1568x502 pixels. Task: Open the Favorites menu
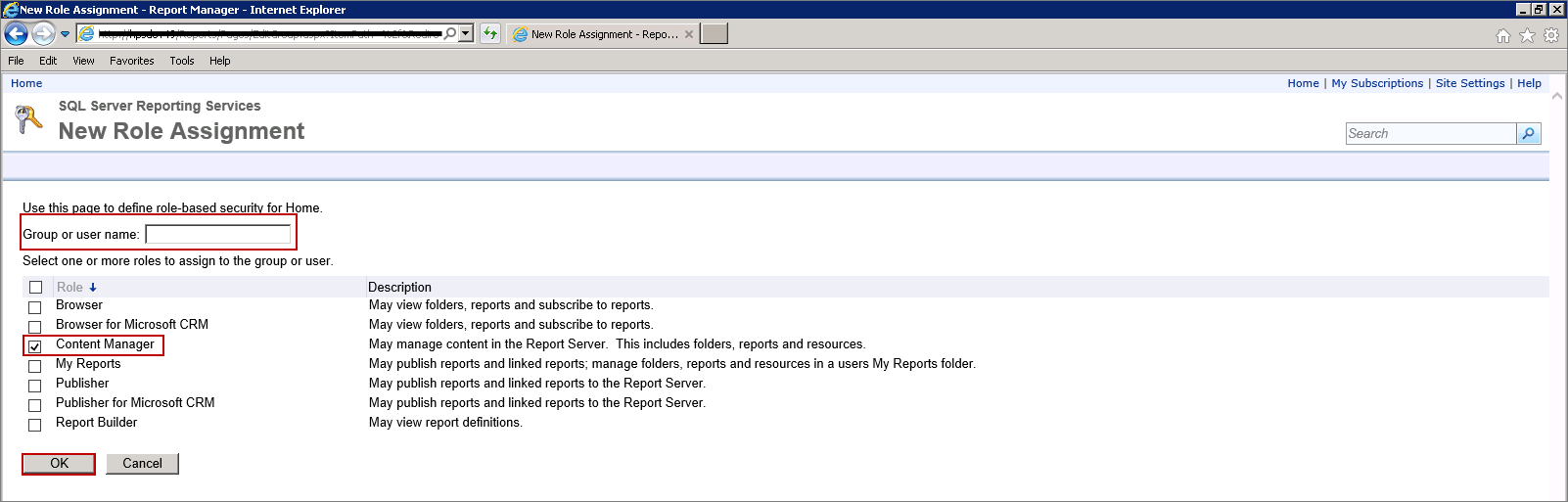tap(132, 61)
